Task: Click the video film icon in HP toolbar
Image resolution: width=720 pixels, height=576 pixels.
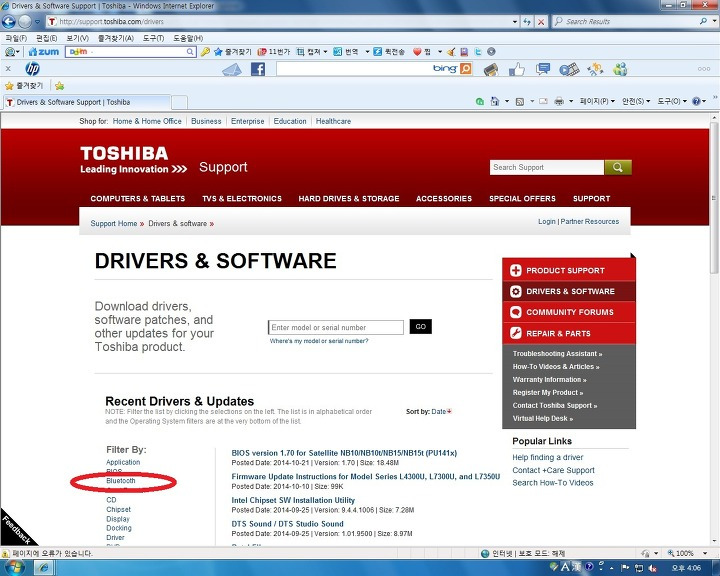Action: click(x=569, y=69)
